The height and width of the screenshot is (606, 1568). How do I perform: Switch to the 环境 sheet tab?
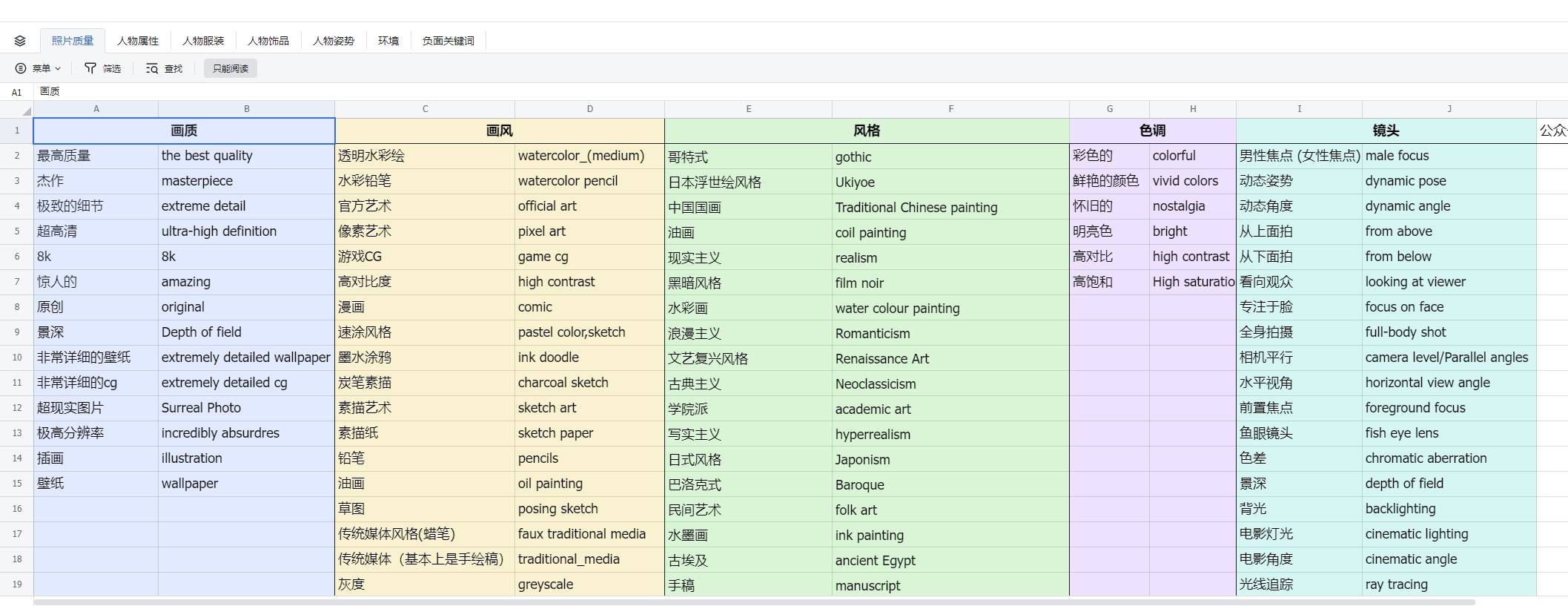[388, 41]
